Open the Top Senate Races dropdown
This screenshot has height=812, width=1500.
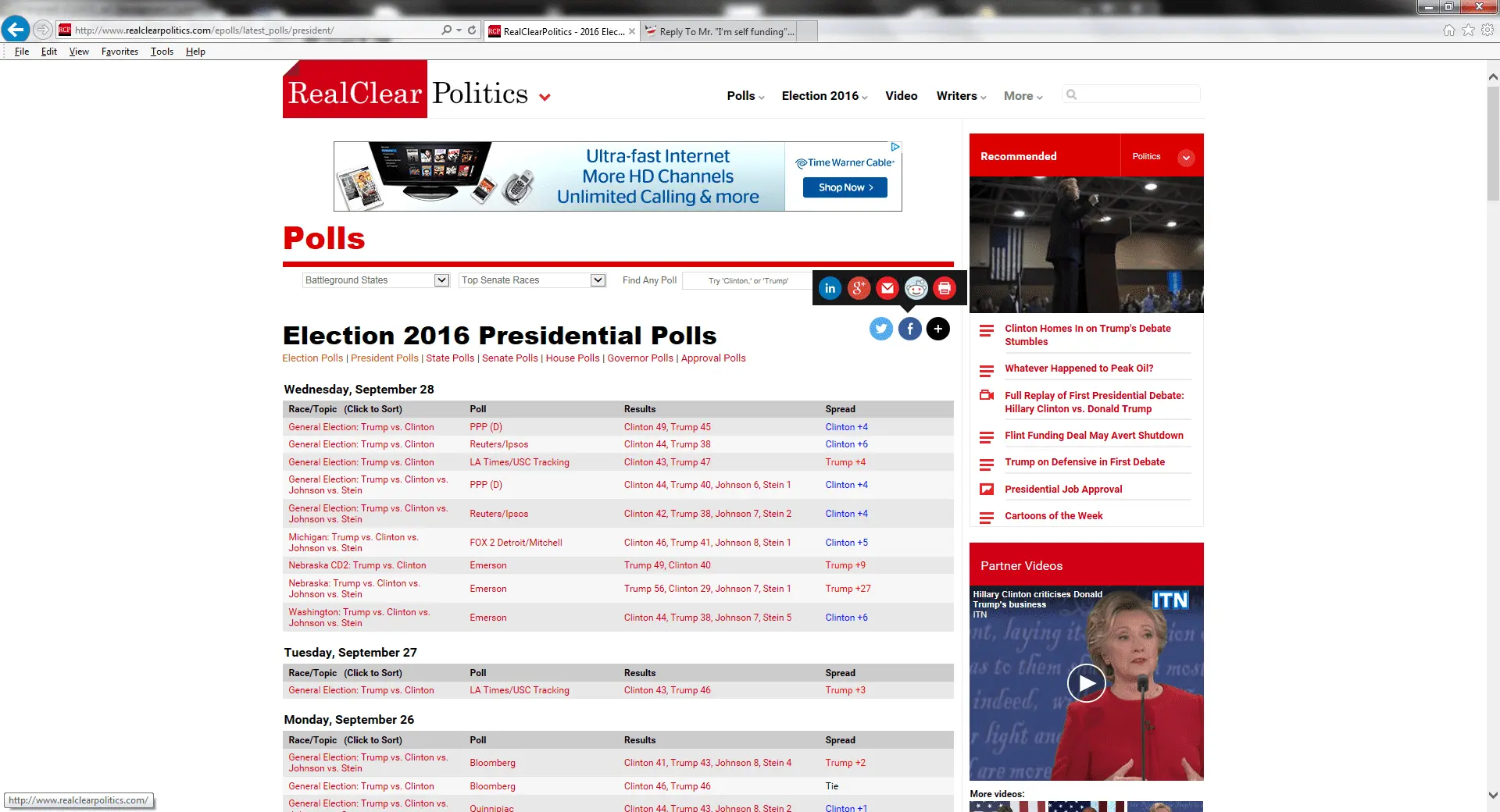pos(532,280)
